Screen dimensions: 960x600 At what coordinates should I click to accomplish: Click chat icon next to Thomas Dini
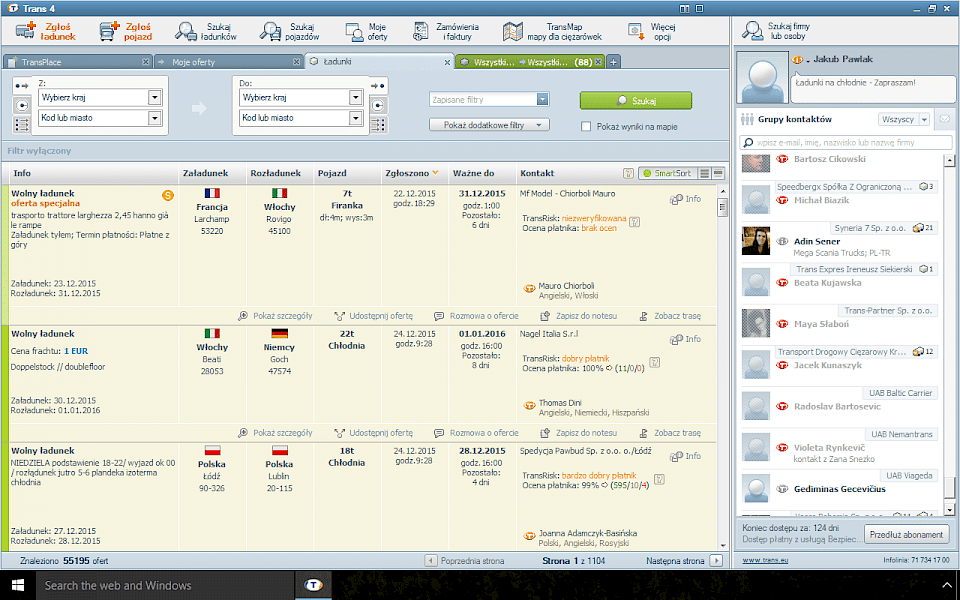point(530,405)
